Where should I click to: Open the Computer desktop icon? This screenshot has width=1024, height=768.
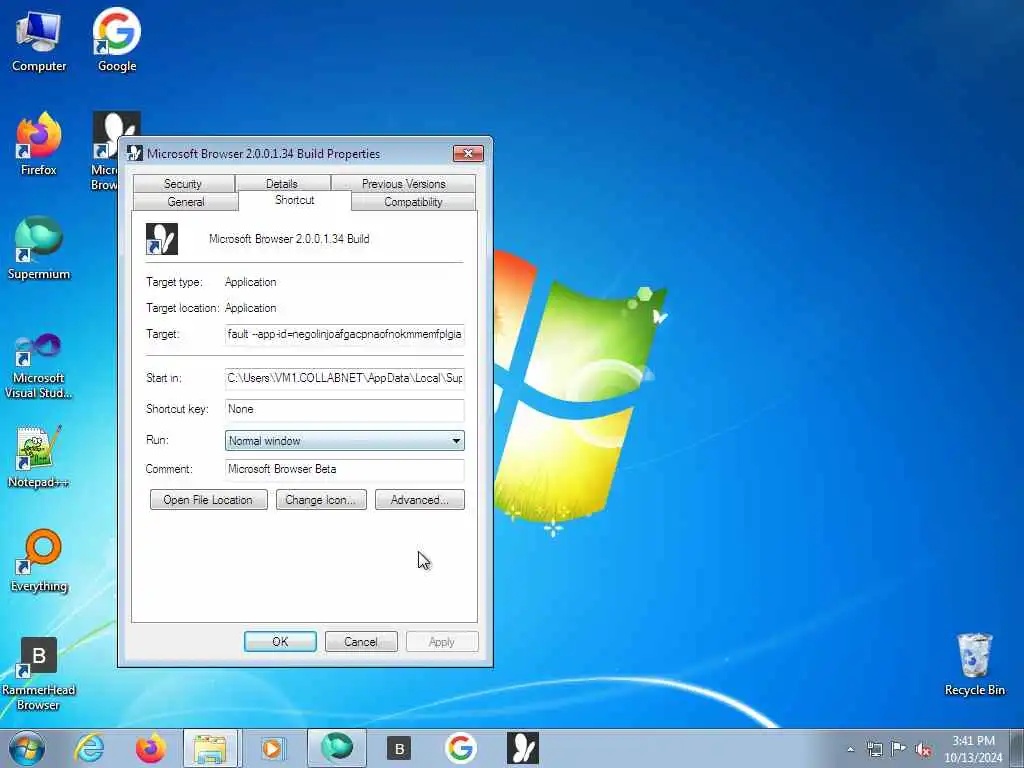click(39, 40)
